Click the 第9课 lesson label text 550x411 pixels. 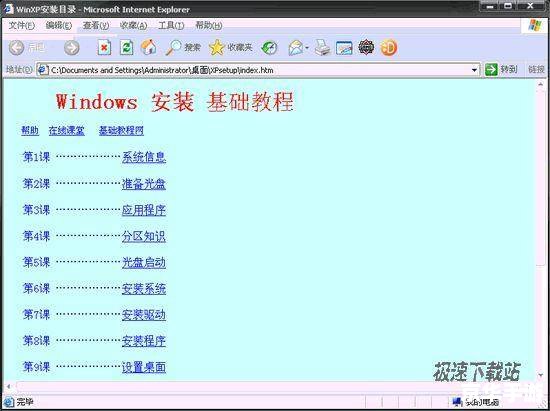click(x=36, y=367)
